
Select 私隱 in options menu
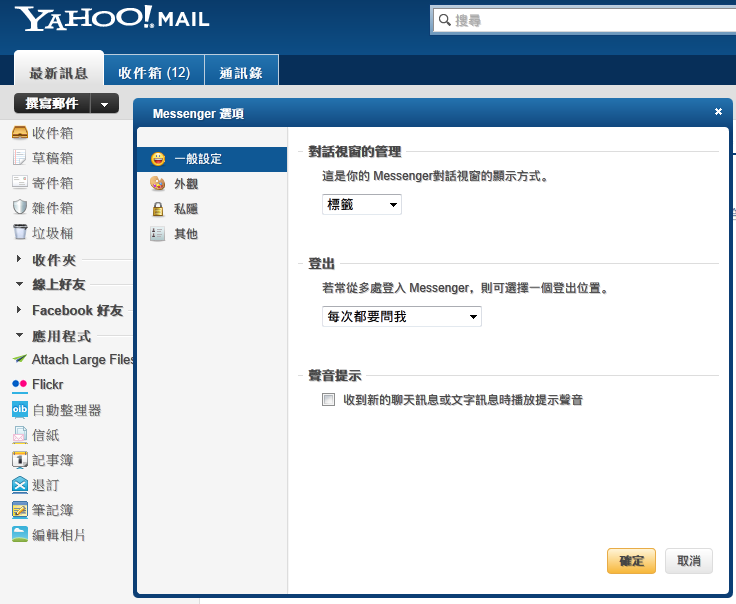pos(212,209)
